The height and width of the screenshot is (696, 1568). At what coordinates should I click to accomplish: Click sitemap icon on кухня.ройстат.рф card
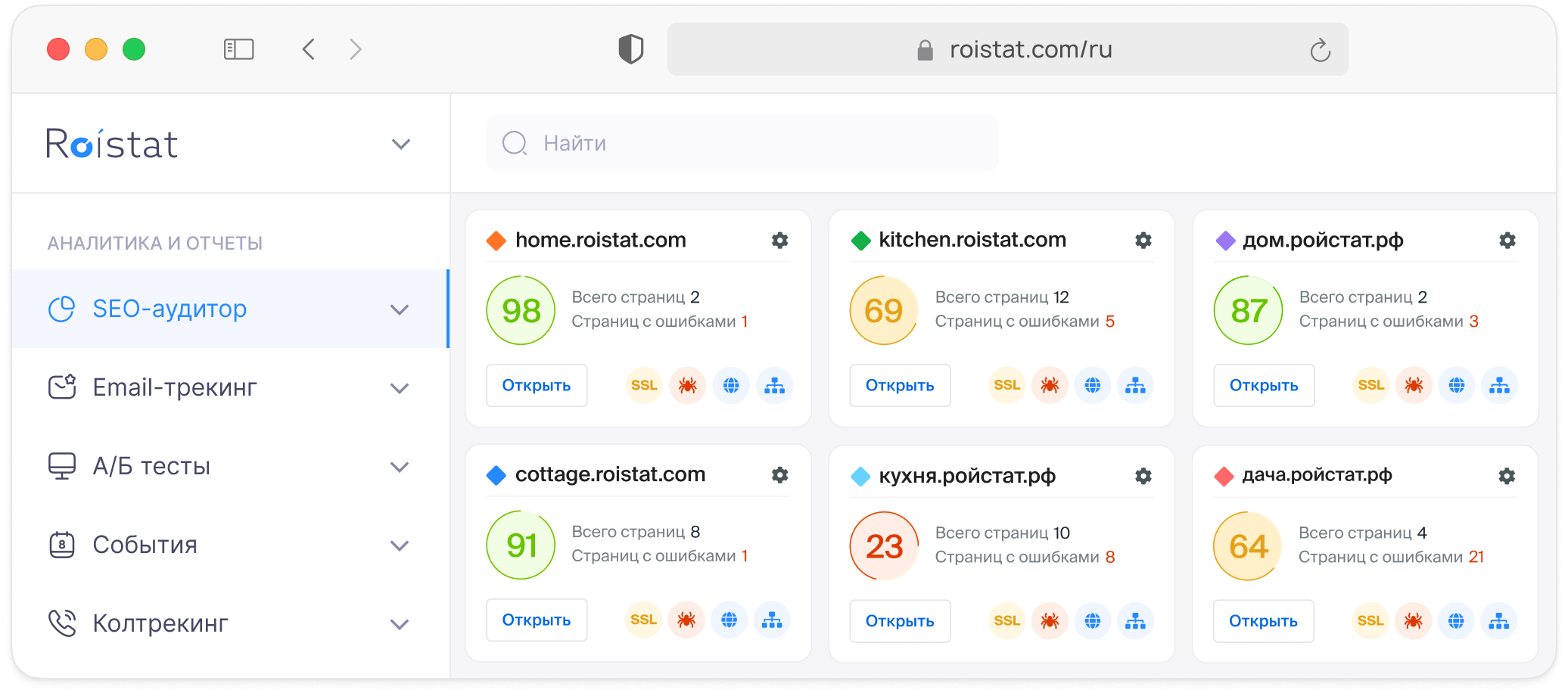(x=1135, y=622)
